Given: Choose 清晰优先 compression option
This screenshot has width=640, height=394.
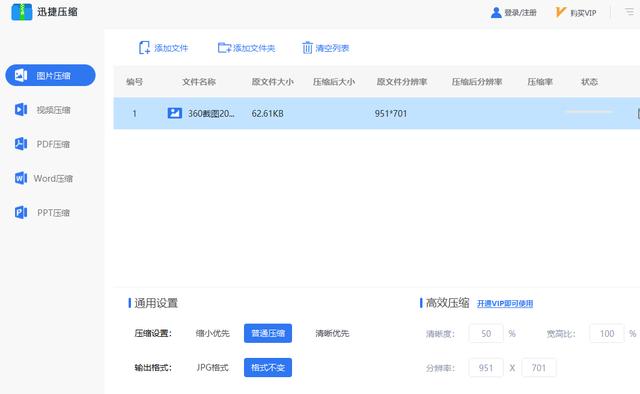Looking at the screenshot, I should pos(332,333).
